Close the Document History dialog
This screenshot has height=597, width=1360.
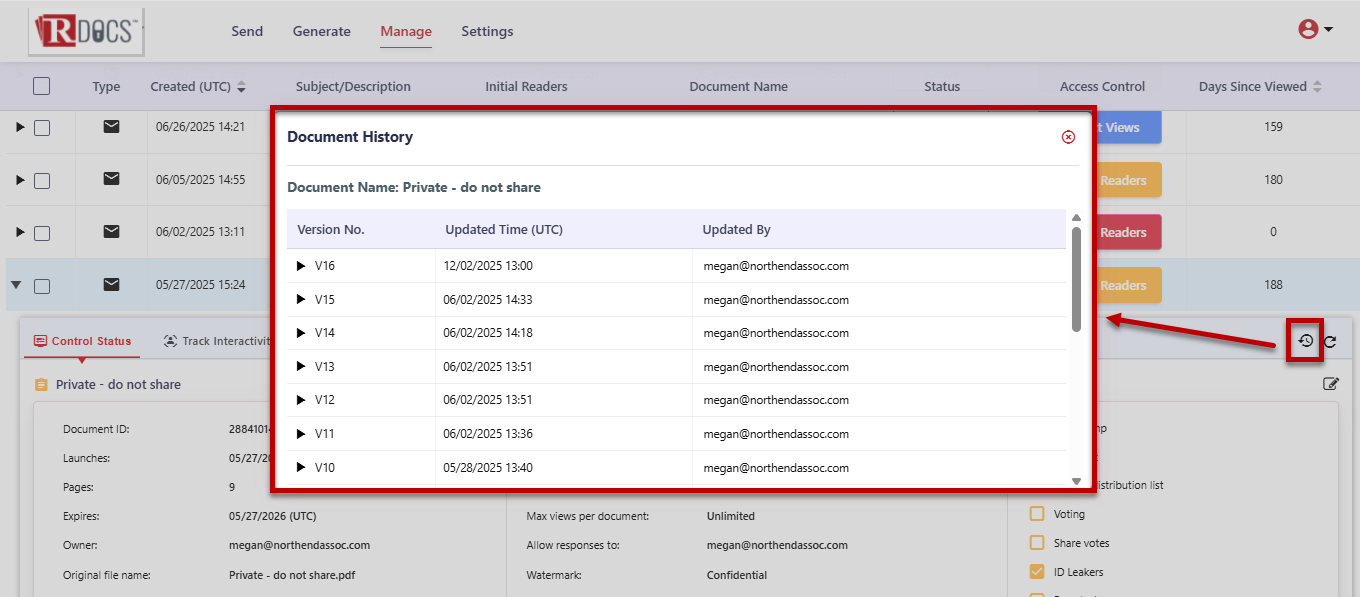tap(1068, 137)
